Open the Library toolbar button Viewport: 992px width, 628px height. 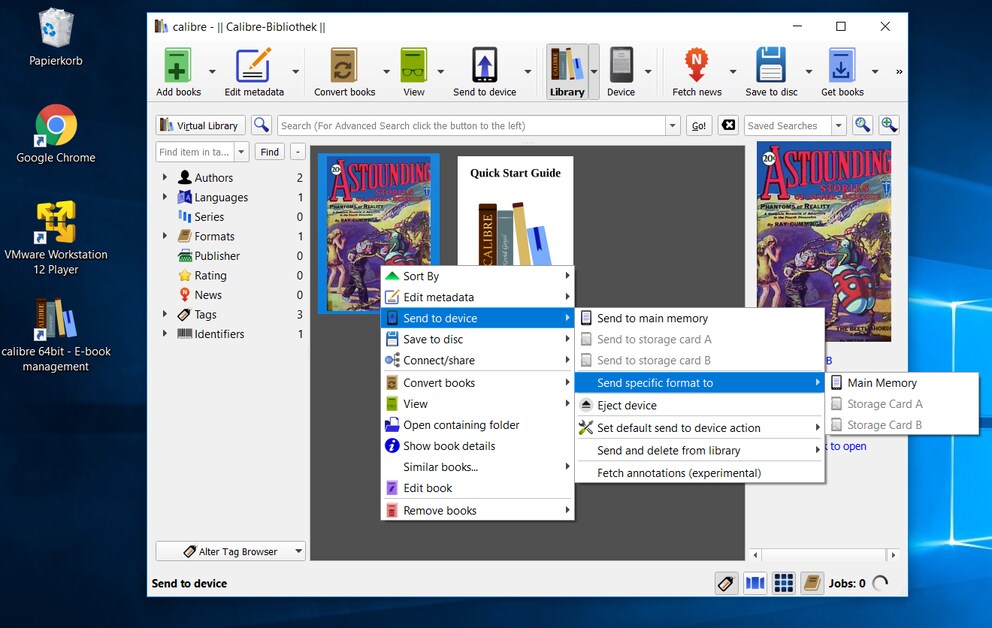tap(567, 72)
